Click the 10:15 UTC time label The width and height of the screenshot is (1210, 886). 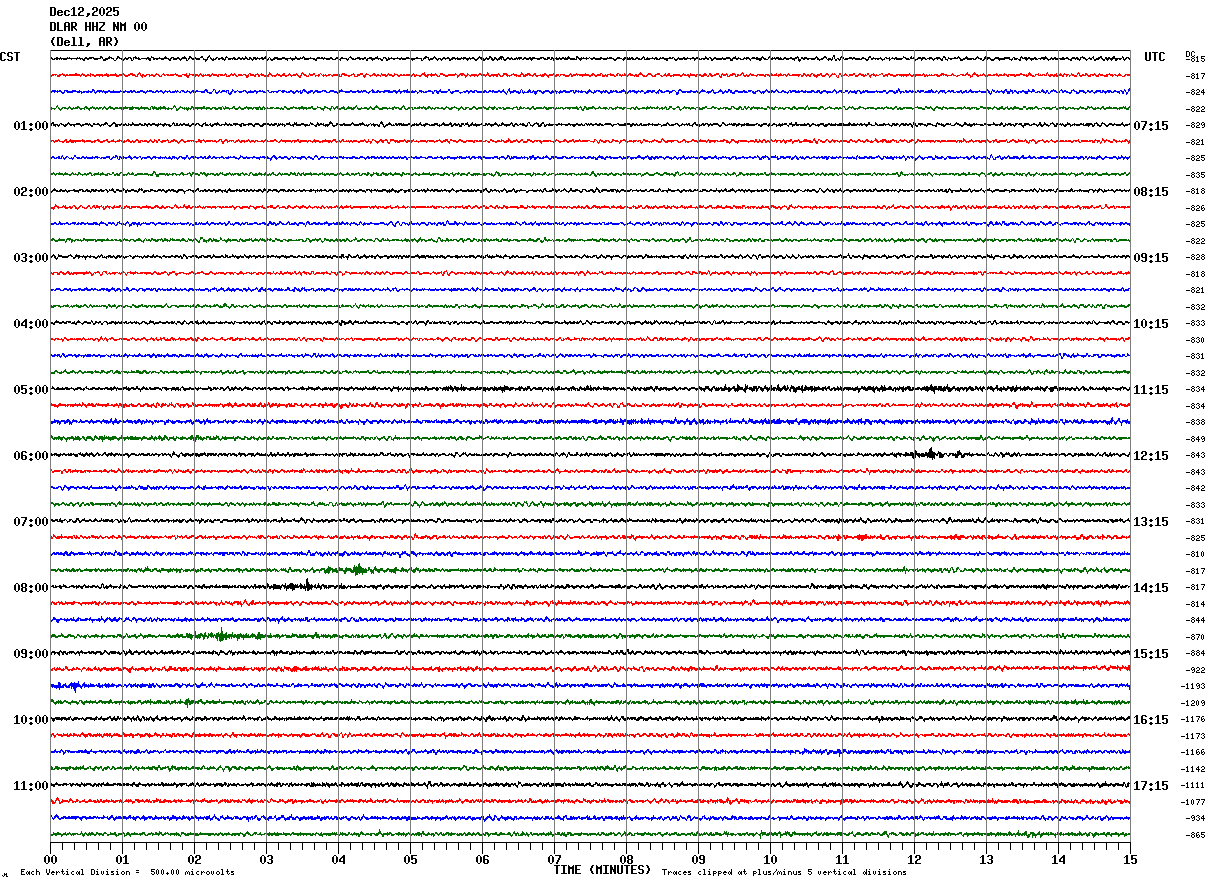(1150, 324)
